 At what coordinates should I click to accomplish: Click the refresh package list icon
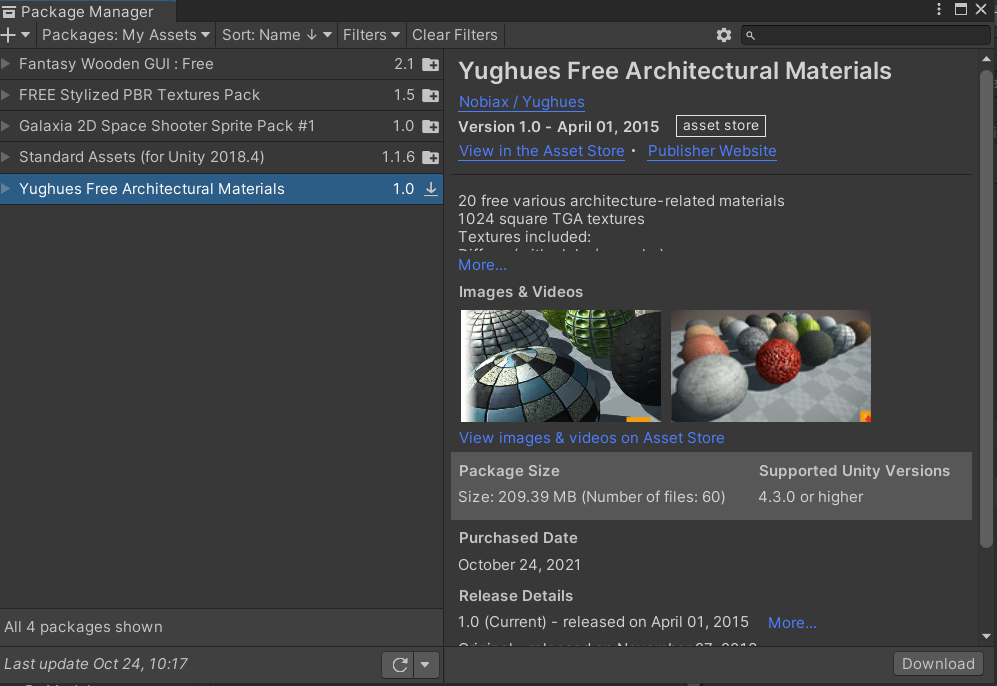(399, 665)
